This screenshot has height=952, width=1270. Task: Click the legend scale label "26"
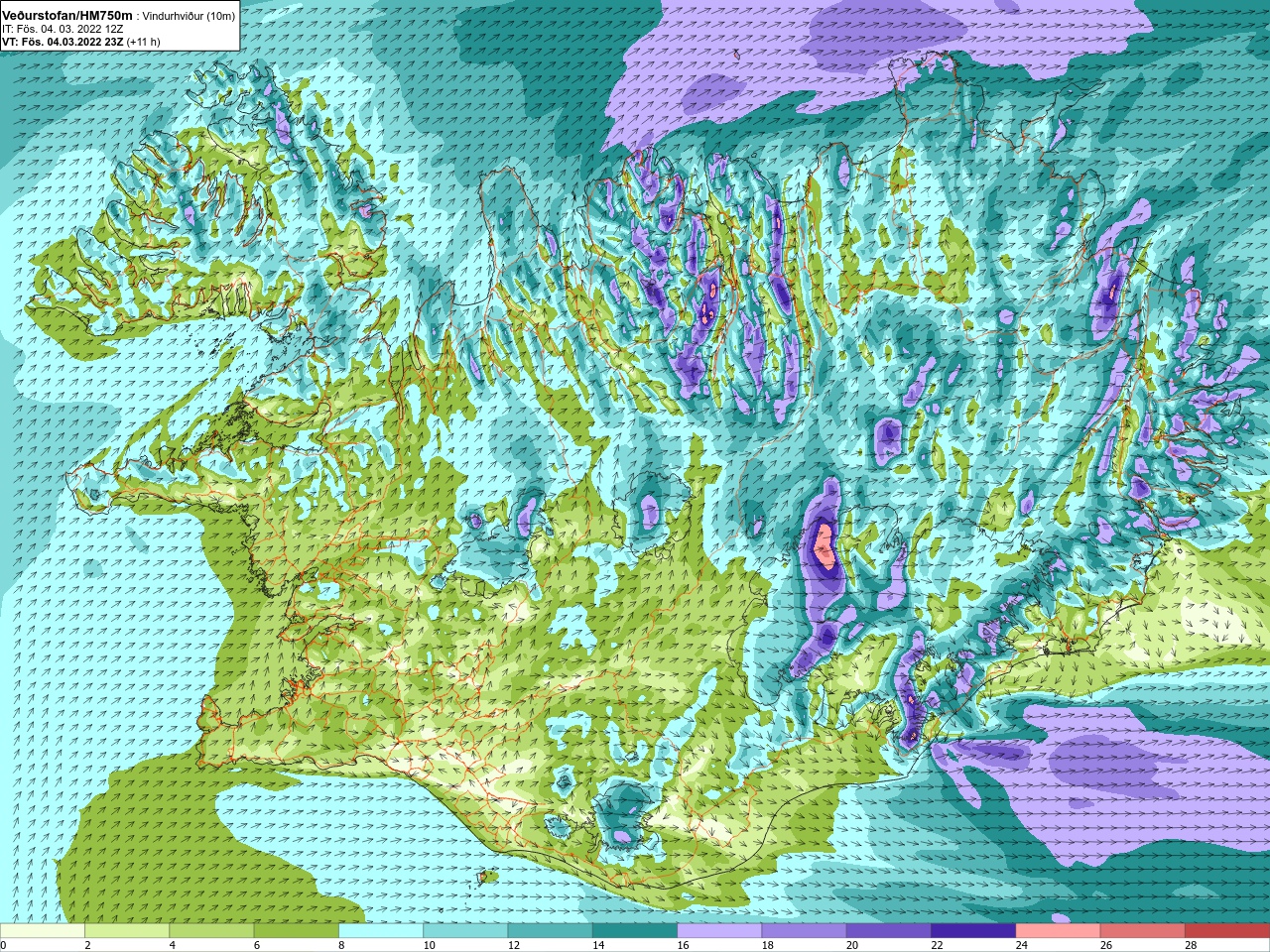click(x=1106, y=945)
